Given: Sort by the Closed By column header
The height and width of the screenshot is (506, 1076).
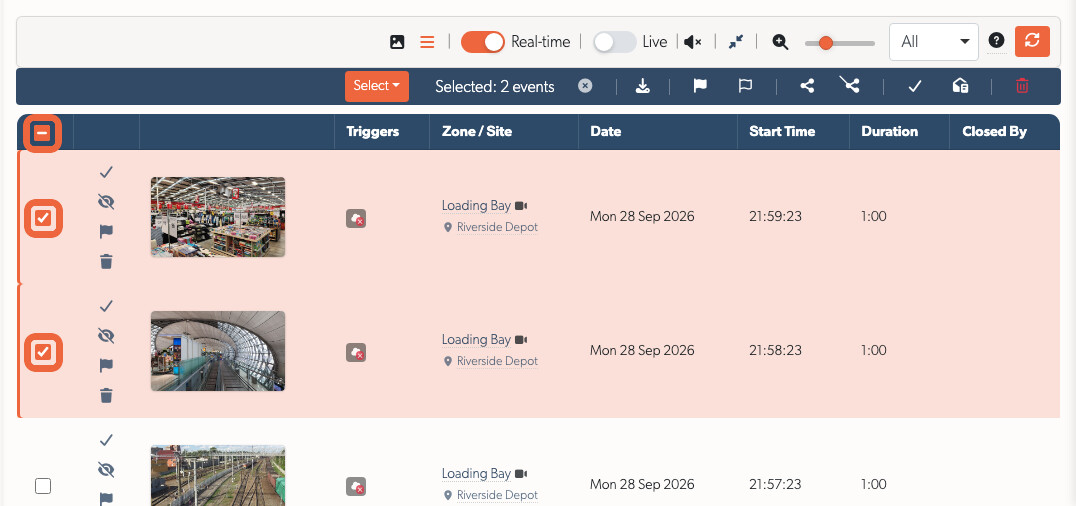Looking at the screenshot, I should [994, 132].
